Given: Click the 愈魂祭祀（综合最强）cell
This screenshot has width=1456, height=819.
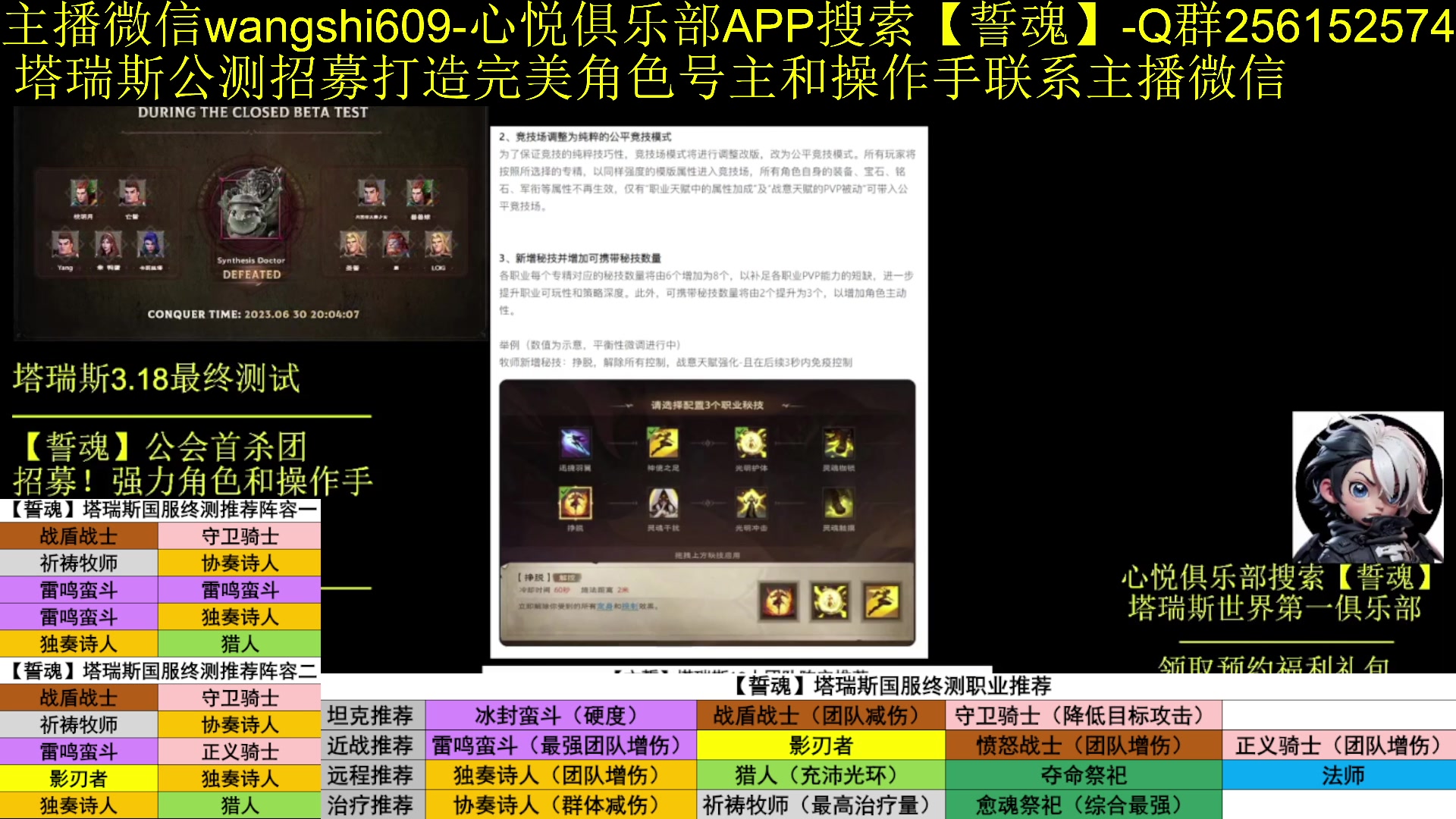Looking at the screenshot, I should tap(1084, 805).
